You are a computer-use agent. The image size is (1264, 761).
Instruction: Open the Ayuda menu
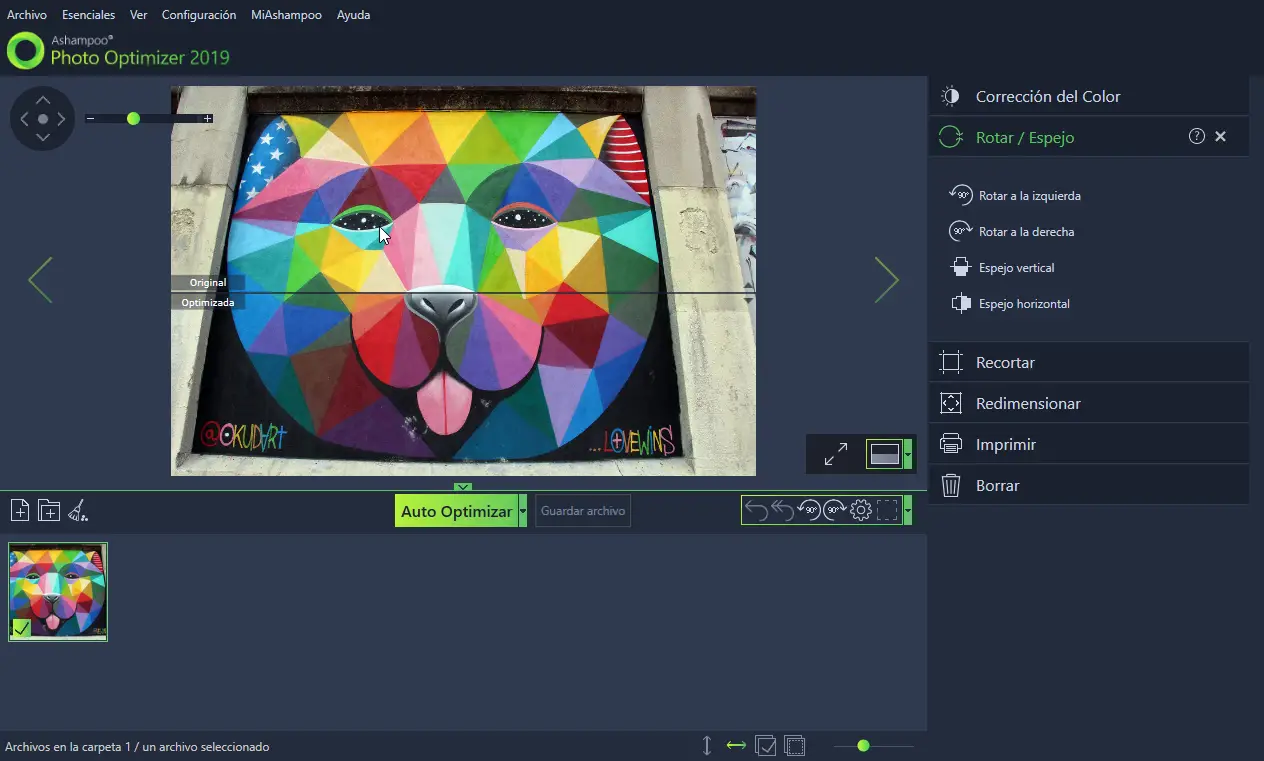click(x=353, y=15)
